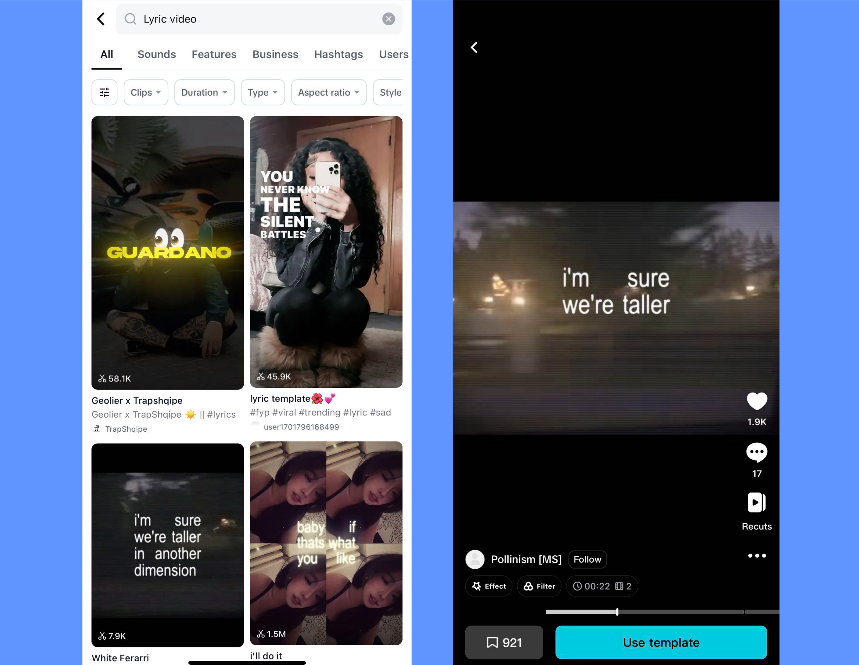859x665 pixels.
Task: Expand the Duration filter options
Action: (204, 92)
